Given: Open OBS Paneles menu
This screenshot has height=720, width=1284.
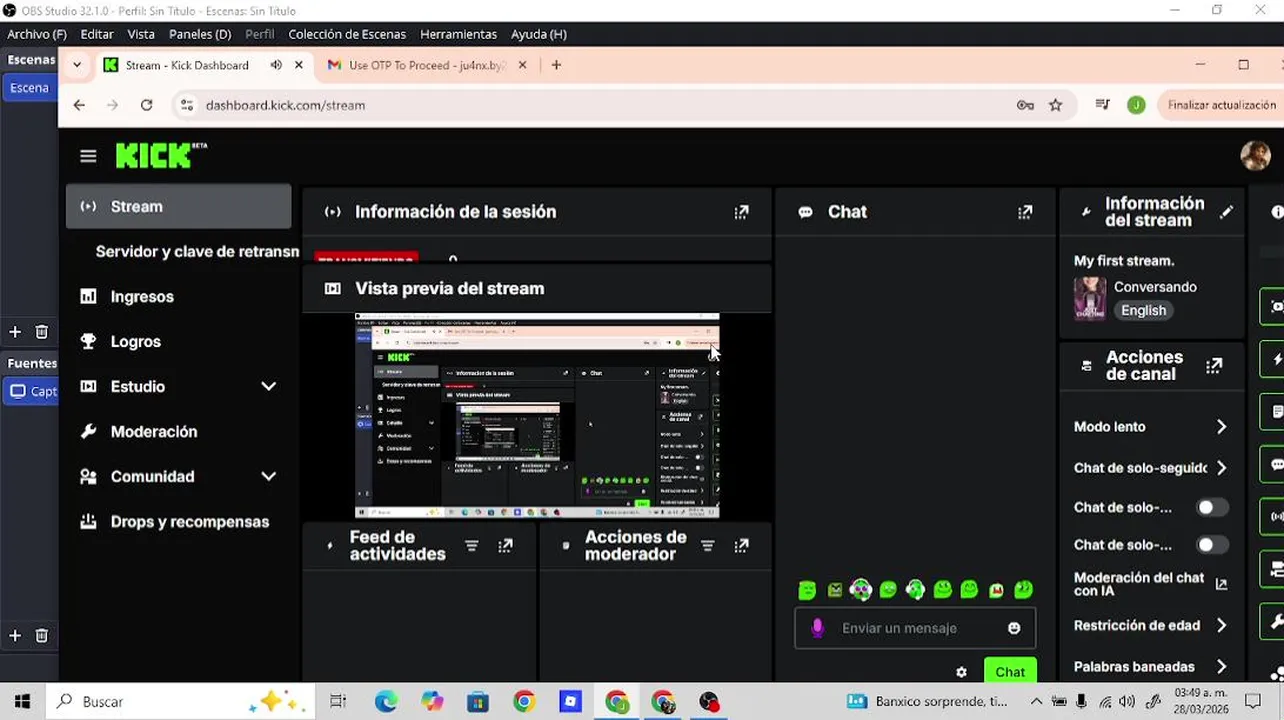Looking at the screenshot, I should point(200,34).
